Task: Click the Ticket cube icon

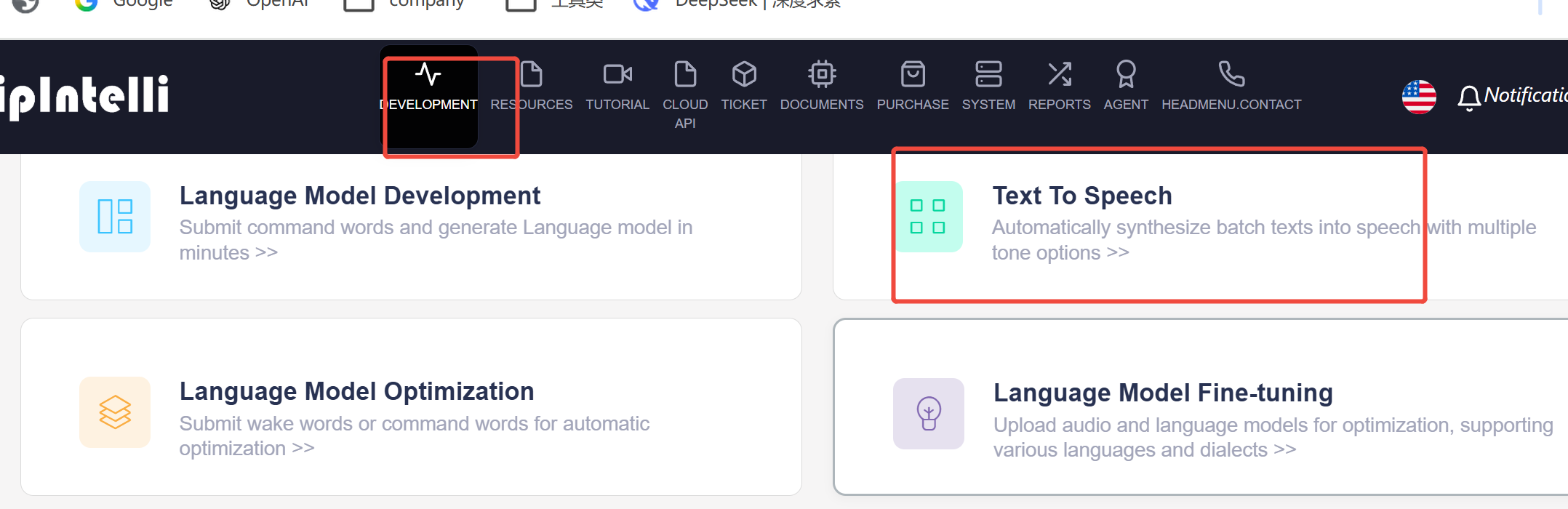Action: pos(744,74)
